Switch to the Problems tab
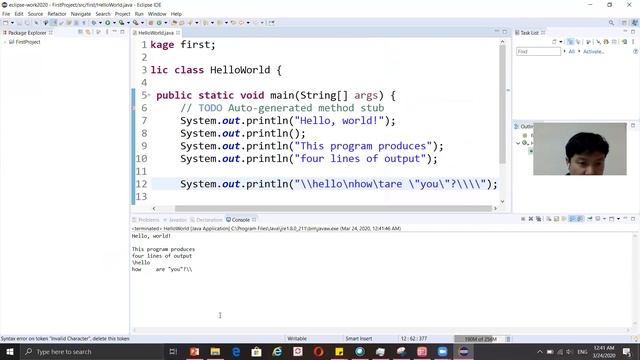Viewport: 640px width, 360px height. click(x=146, y=220)
